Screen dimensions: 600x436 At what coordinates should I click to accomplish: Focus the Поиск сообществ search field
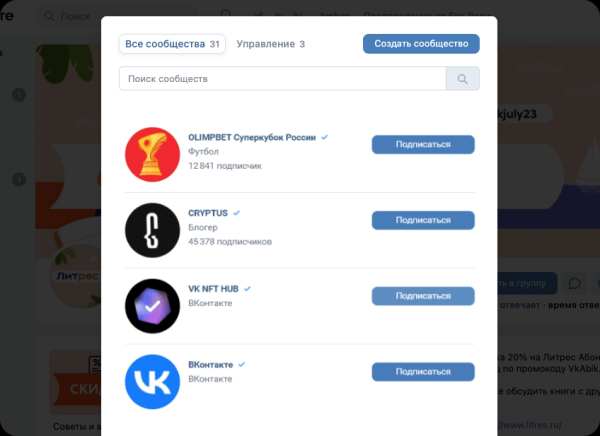click(282, 78)
